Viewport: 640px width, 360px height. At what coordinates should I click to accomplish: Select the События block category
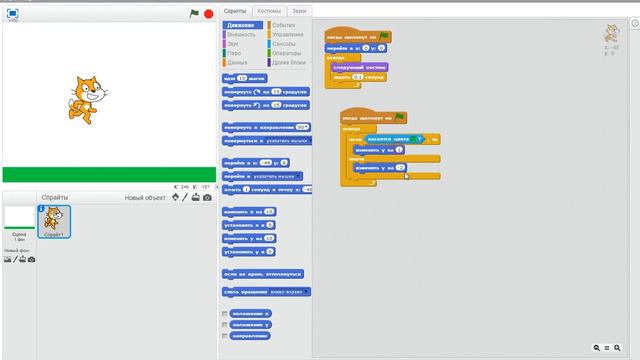coord(283,25)
